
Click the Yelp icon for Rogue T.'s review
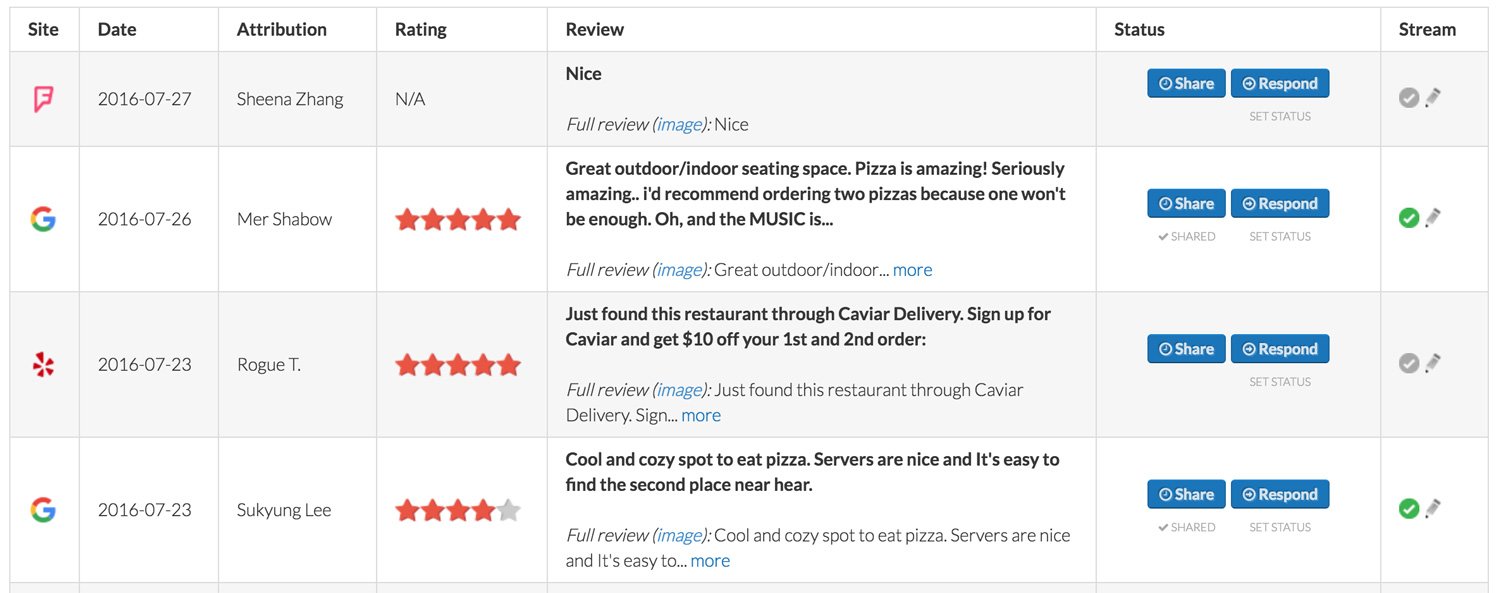pos(43,365)
